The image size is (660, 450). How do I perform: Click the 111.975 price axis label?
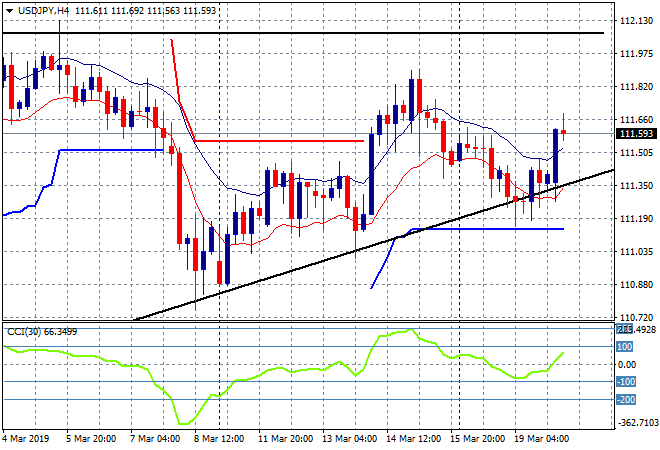(636, 53)
